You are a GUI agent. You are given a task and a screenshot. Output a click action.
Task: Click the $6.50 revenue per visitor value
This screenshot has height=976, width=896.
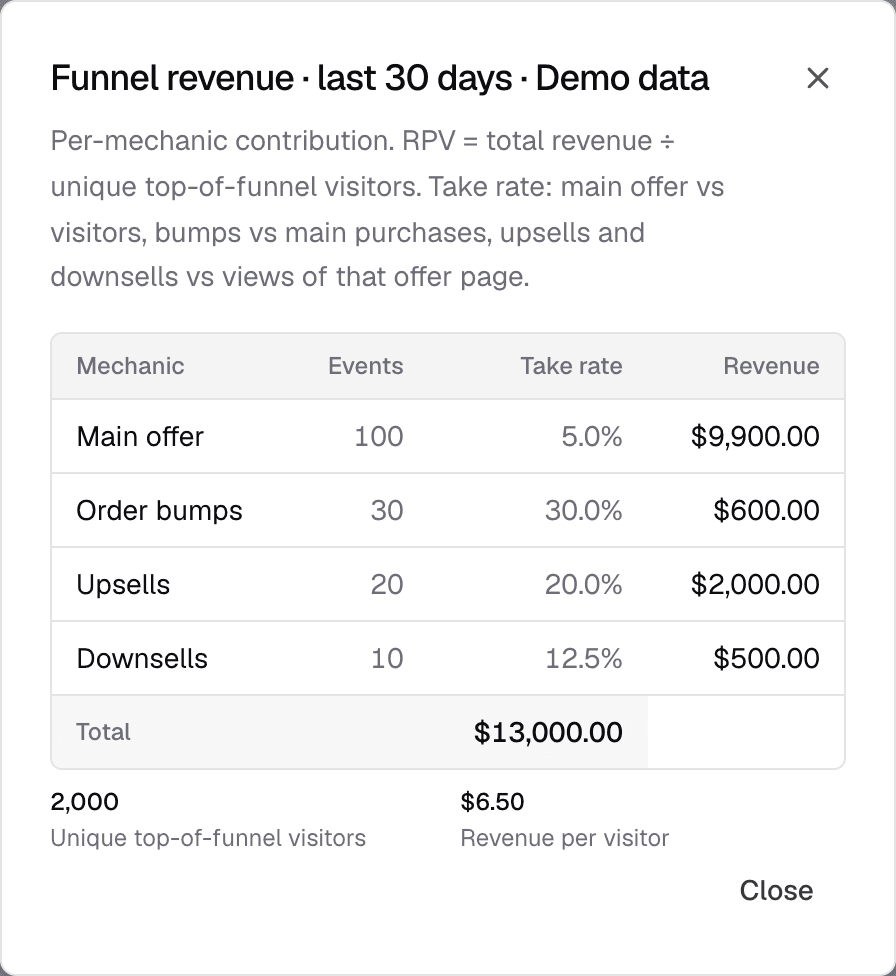492,802
